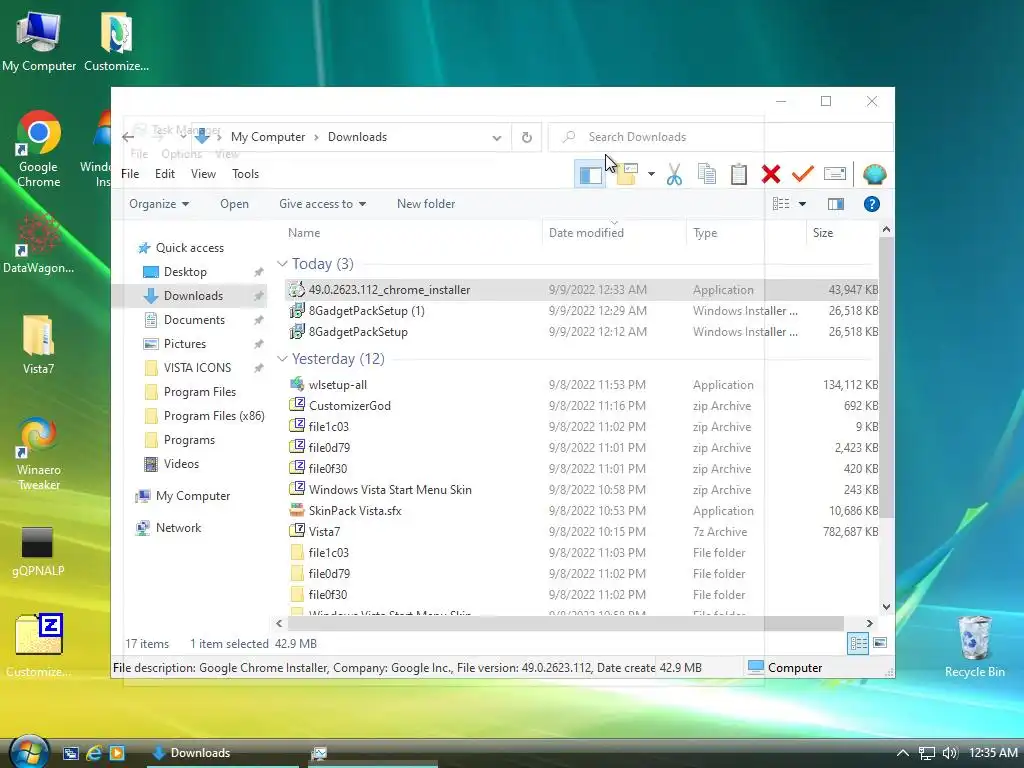Select the SkinPack Vista.sfx file
Image resolution: width=1024 pixels, height=768 pixels.
coord(355,511)
